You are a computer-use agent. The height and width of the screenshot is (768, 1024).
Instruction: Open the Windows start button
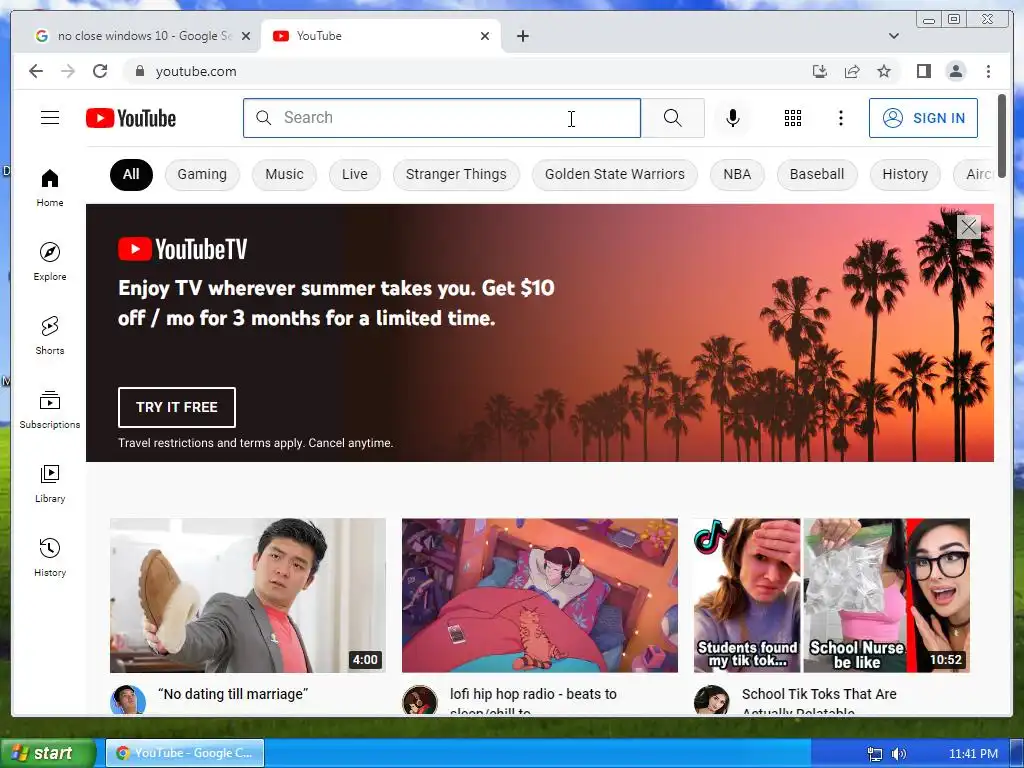tap(47, 753)
